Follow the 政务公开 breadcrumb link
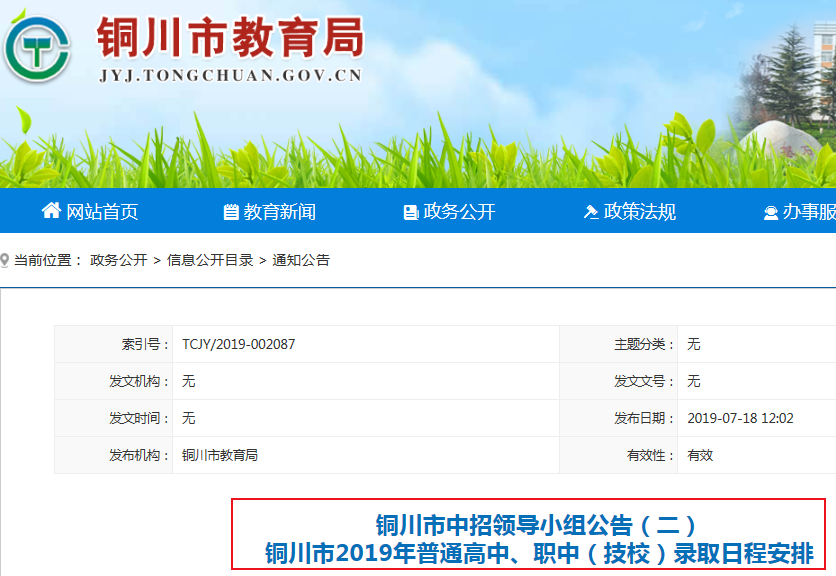The width and height of the screenshot is (836, 576). point(118,260)
